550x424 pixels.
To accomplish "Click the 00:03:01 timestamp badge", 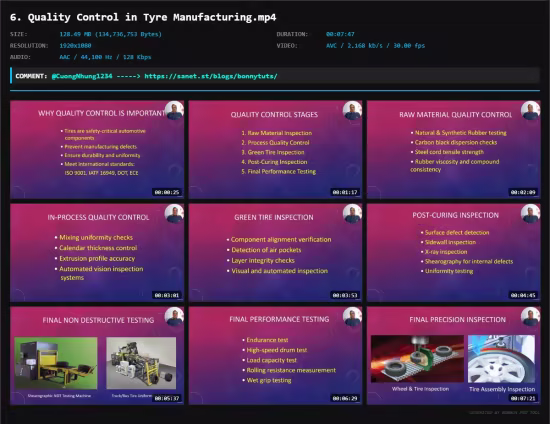I will 167,295.
